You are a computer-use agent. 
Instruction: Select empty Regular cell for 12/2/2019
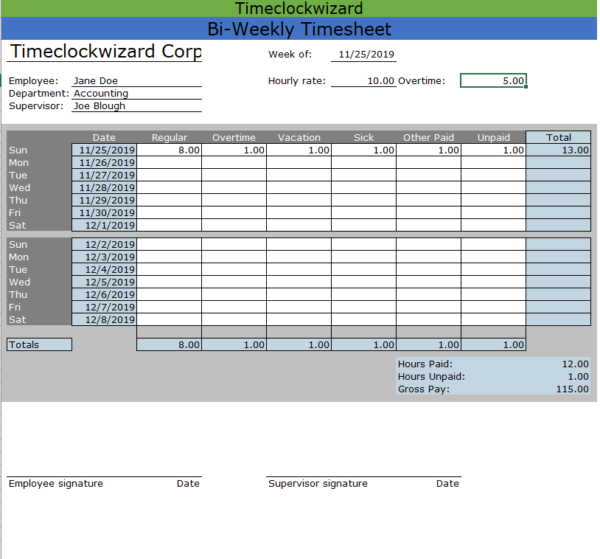pyautogui.click(x=169, y=244)
